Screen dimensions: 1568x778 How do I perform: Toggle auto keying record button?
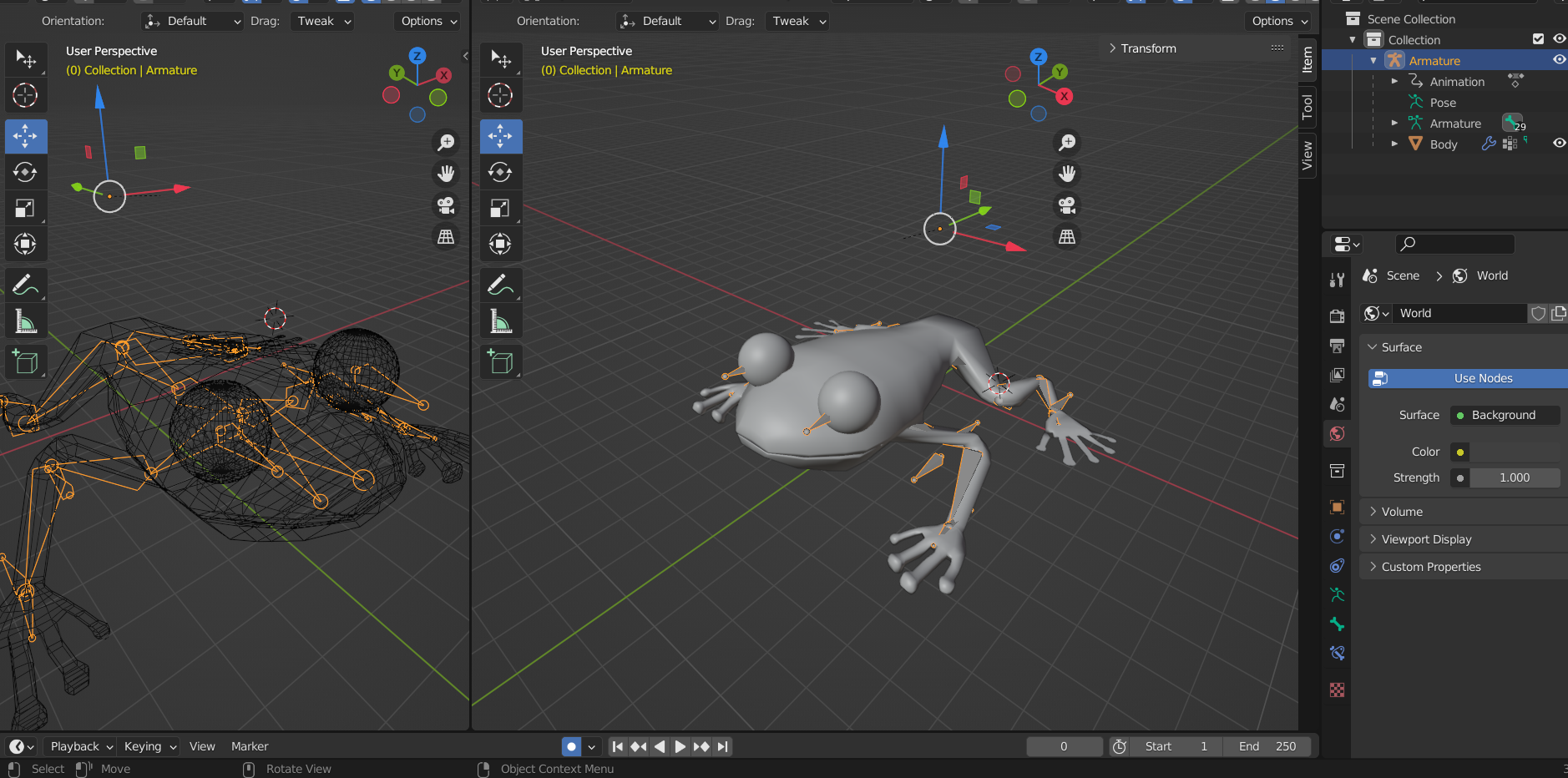[571, 746]
